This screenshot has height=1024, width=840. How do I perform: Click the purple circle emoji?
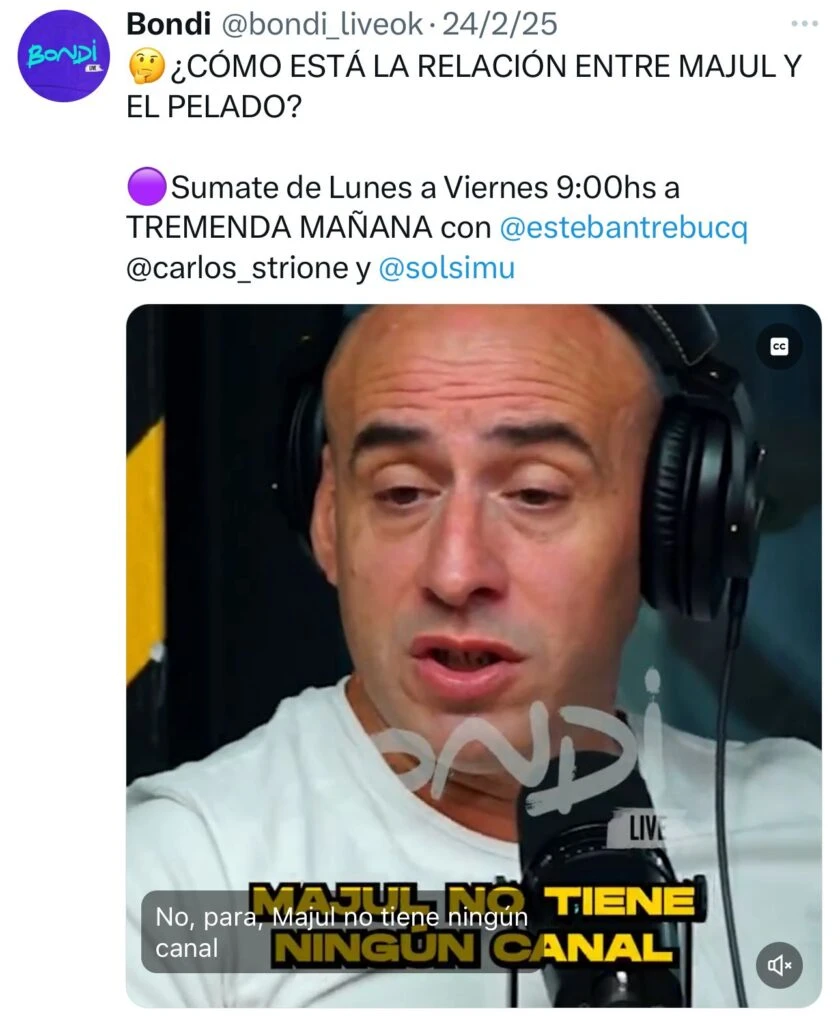click(x=146, y=187)
